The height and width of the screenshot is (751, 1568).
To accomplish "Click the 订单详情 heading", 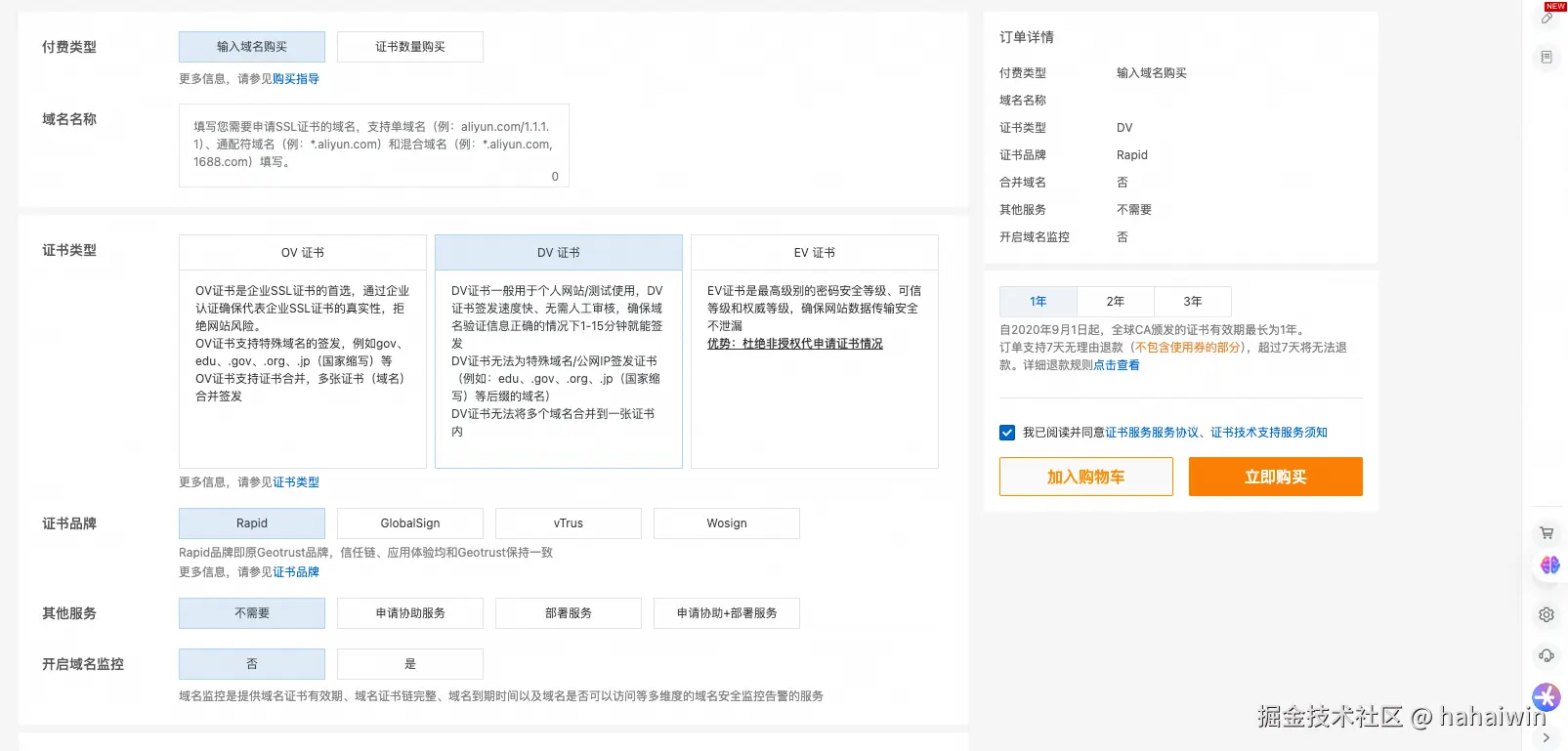I will pyautogui.click(x=1027, y=37).
